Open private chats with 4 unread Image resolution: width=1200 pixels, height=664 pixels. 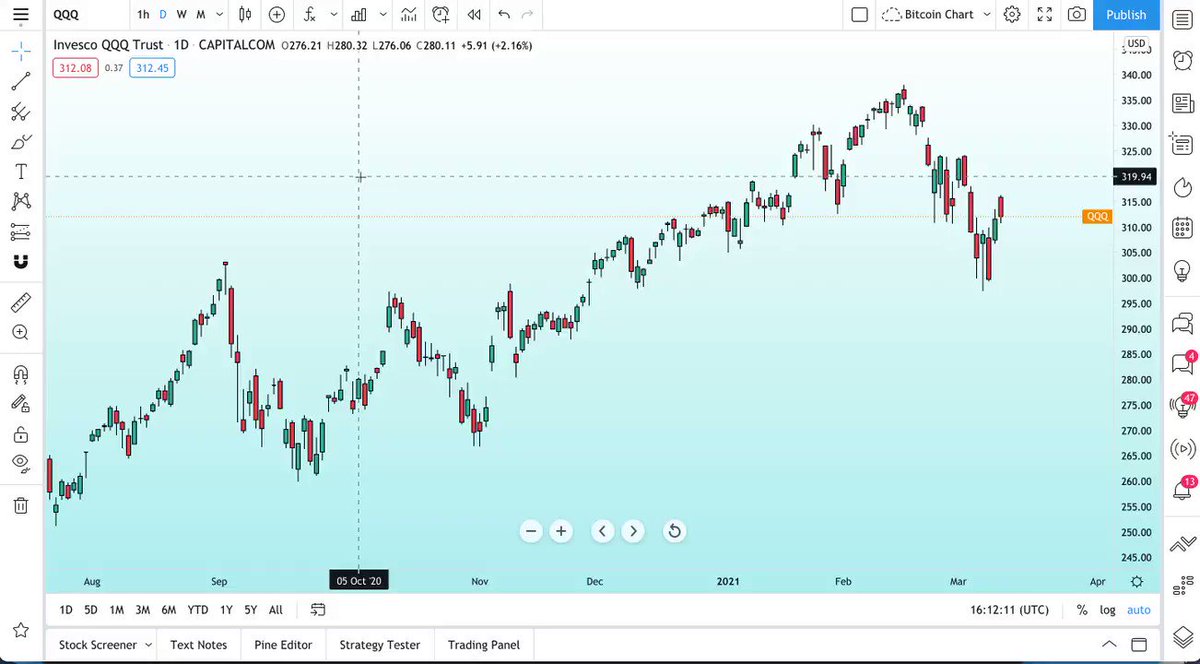click(1181, 364)
